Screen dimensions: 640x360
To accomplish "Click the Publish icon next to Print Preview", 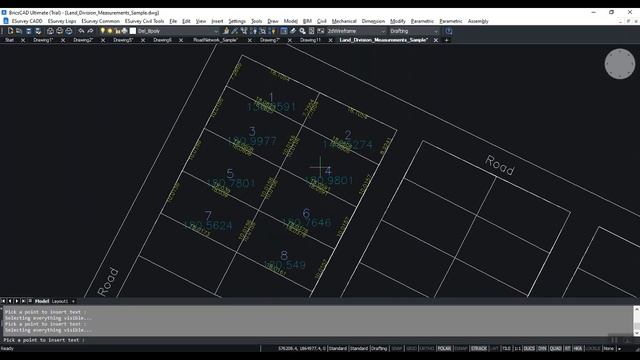I will coord(69,31).
